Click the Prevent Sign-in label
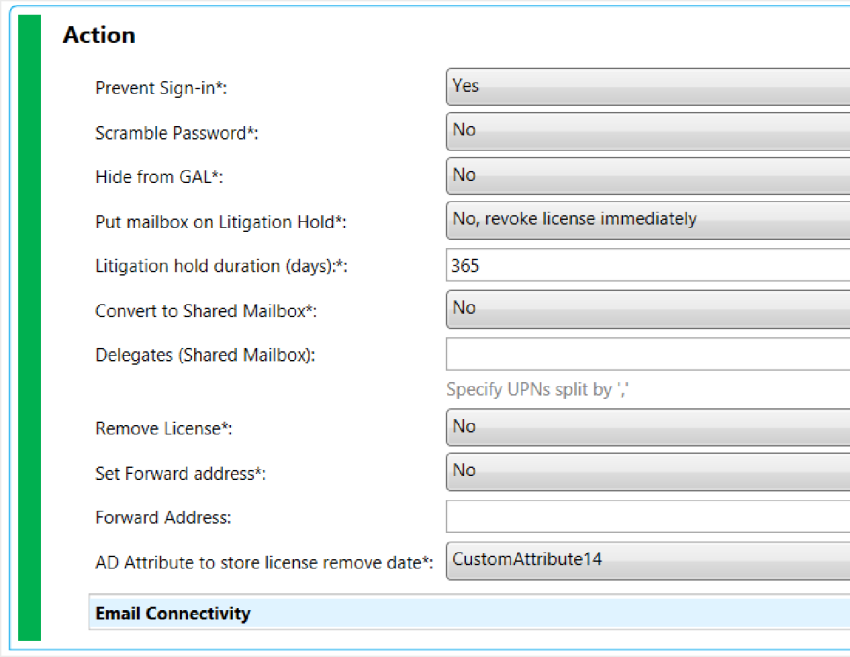This screenshot has height=657, width=850. coord(161,88)
